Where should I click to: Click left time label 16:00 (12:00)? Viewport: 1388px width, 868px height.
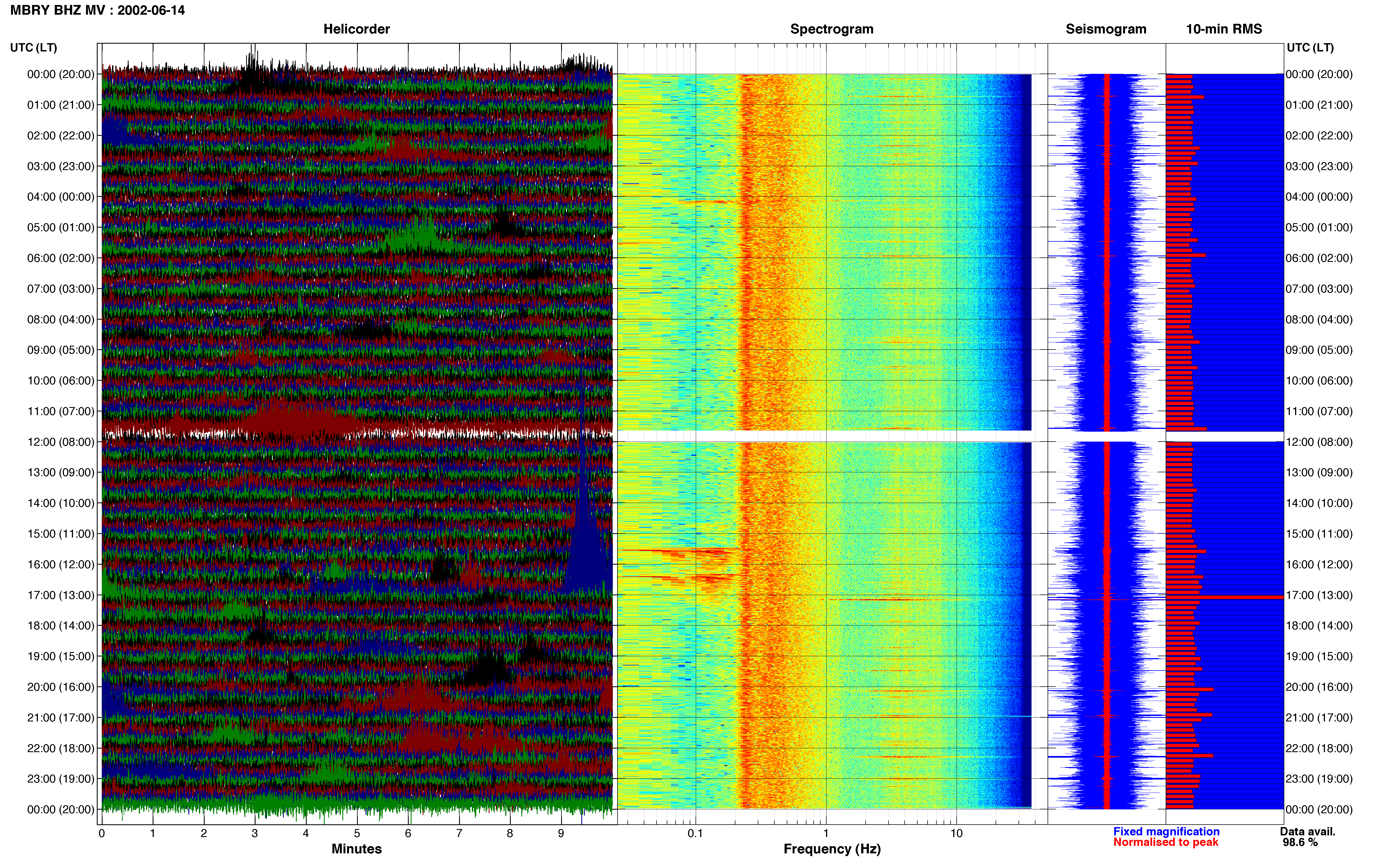coord(61,564)
